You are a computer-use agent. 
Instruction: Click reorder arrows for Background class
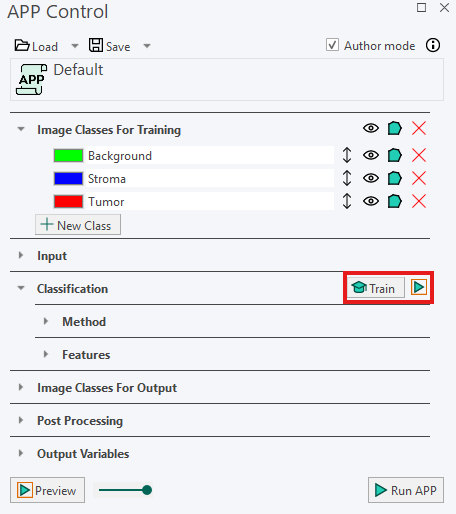click(x=347, y=155)
